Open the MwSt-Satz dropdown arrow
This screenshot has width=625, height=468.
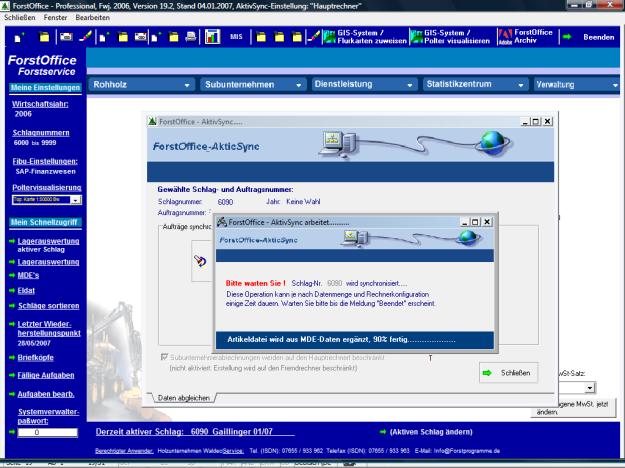point(590,387)
